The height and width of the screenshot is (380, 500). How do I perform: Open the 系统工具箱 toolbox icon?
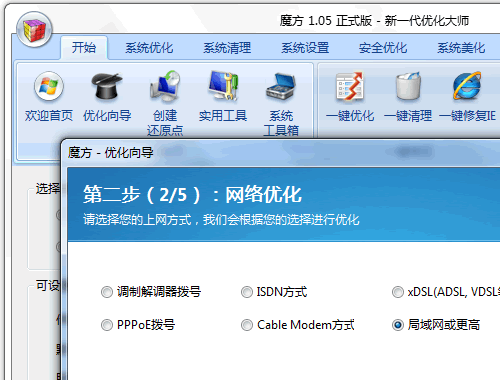pos(281,87)
